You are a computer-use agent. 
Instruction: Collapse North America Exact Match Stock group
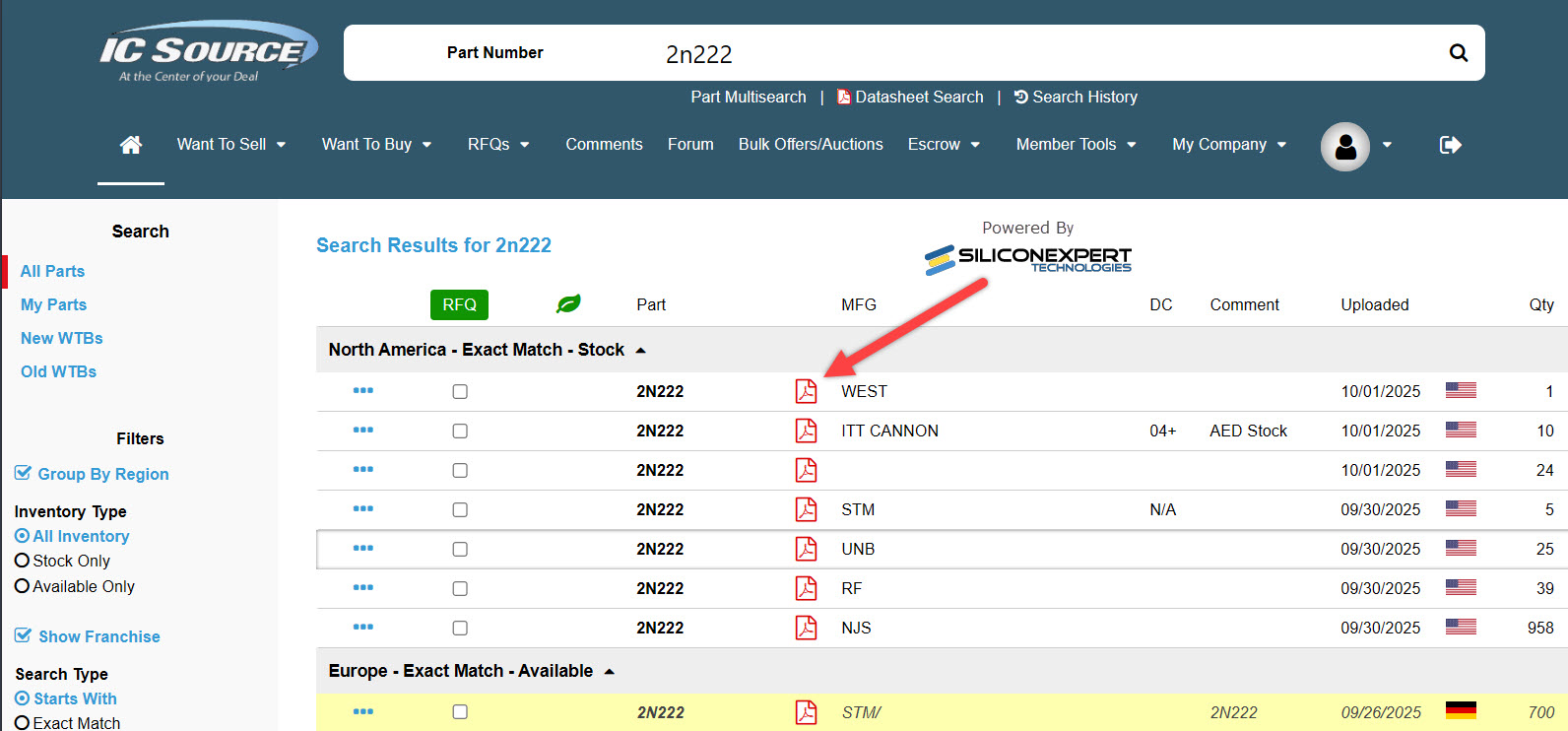tap(641, 351)
